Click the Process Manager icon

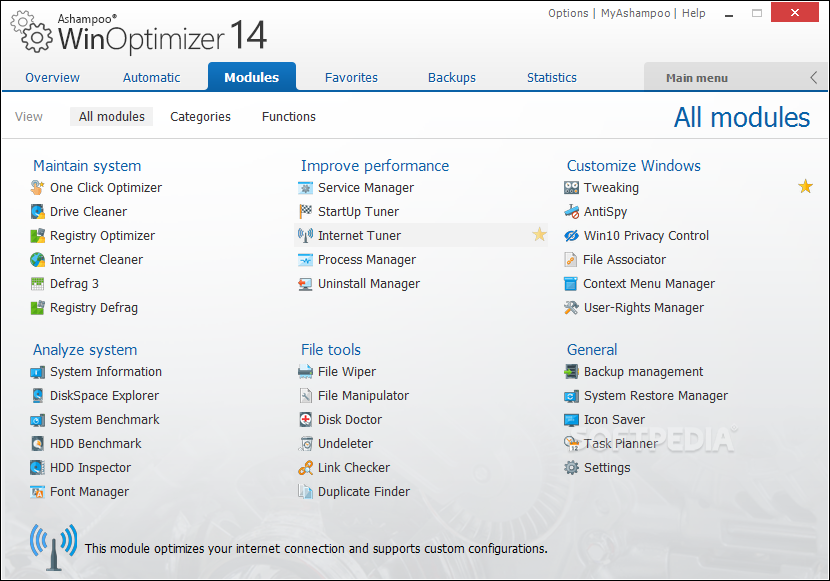tap(305, 260)
